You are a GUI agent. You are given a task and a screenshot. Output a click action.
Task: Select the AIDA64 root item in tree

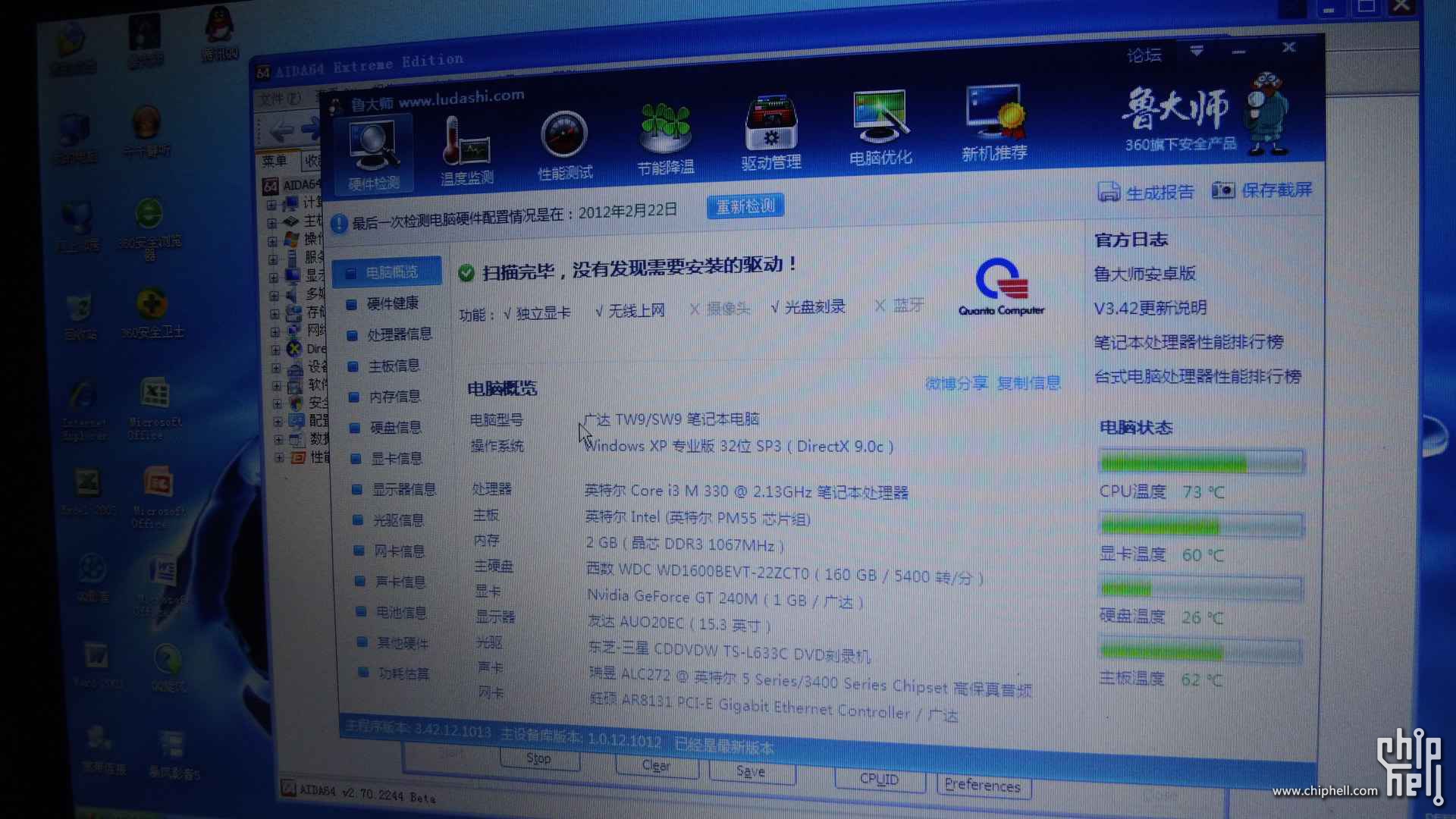point(291,185)
